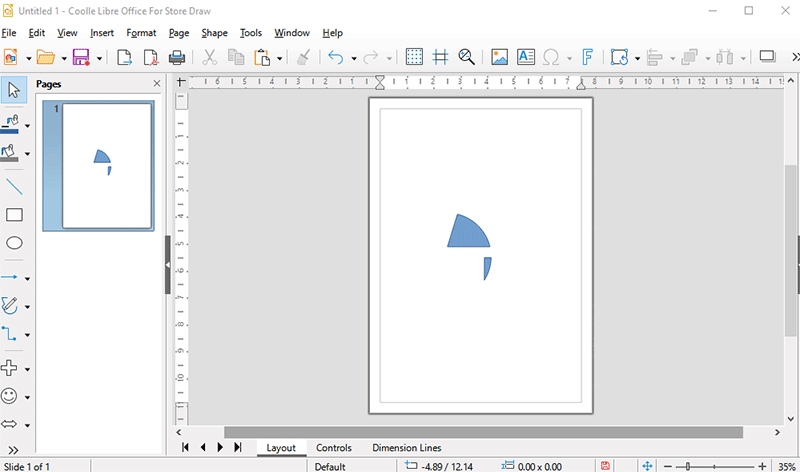Switch to the Dimension Lines tab
Image resolution: width=800 pixels, height=472 pixels.
coord(406,448)
